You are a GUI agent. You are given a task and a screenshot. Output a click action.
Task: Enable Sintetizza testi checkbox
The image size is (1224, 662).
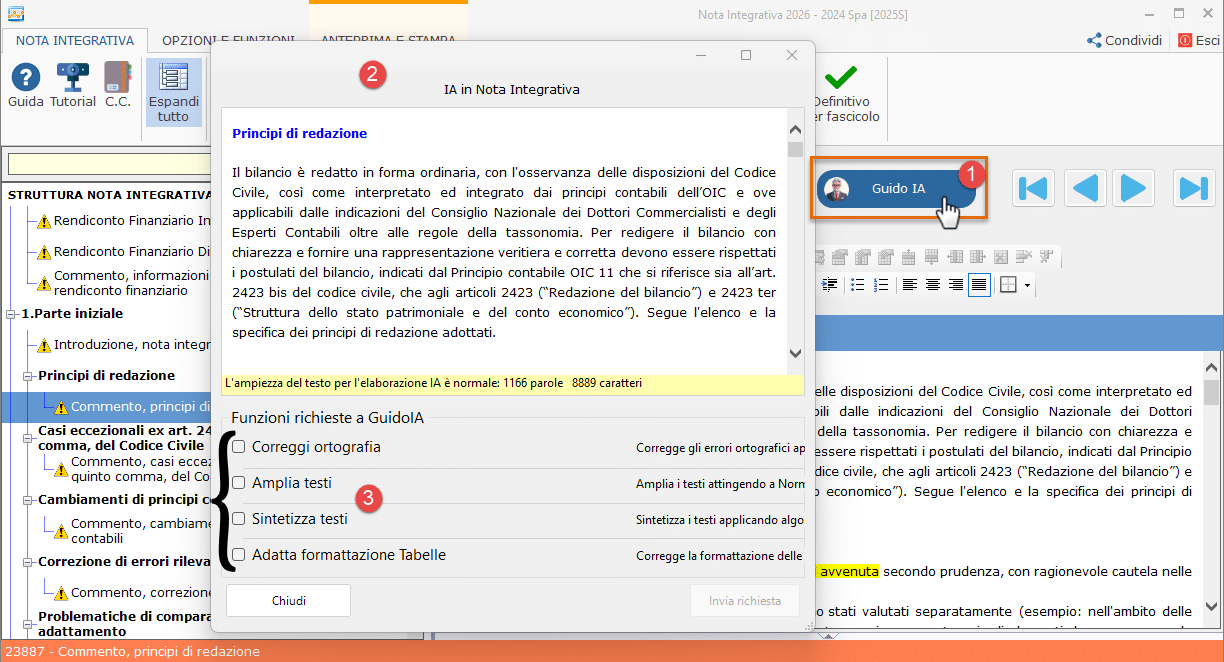[239, 519]
